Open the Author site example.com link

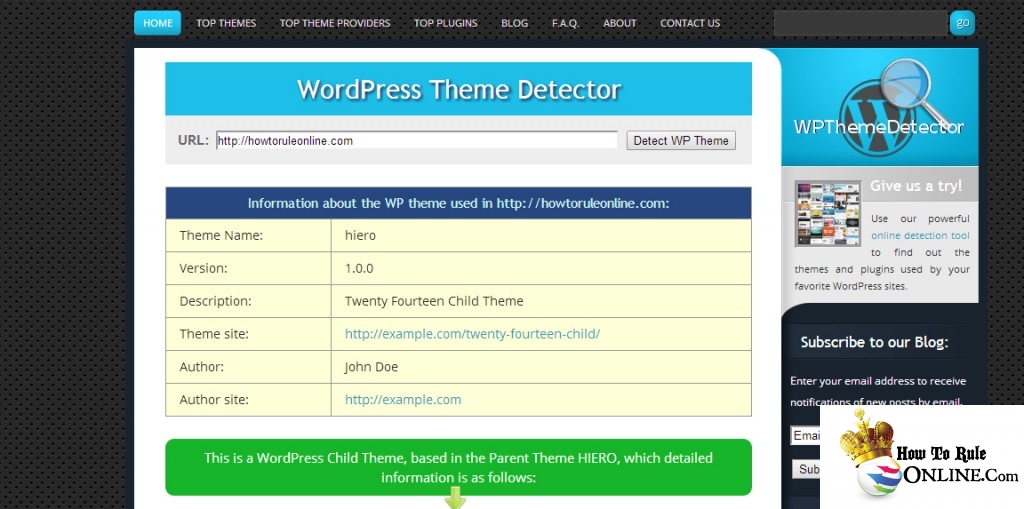coord(403,400)
